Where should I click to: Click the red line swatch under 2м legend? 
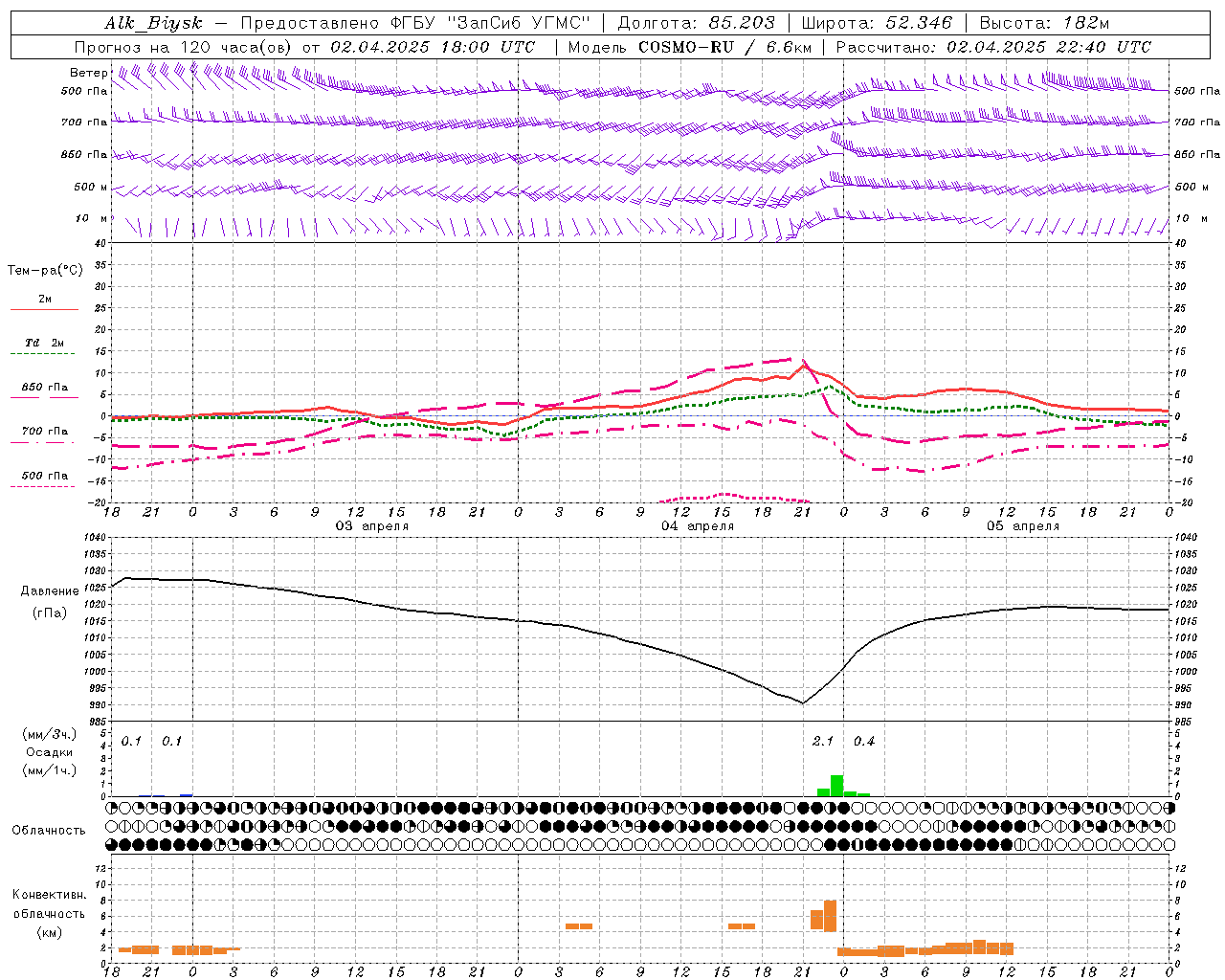pos(44,309)
